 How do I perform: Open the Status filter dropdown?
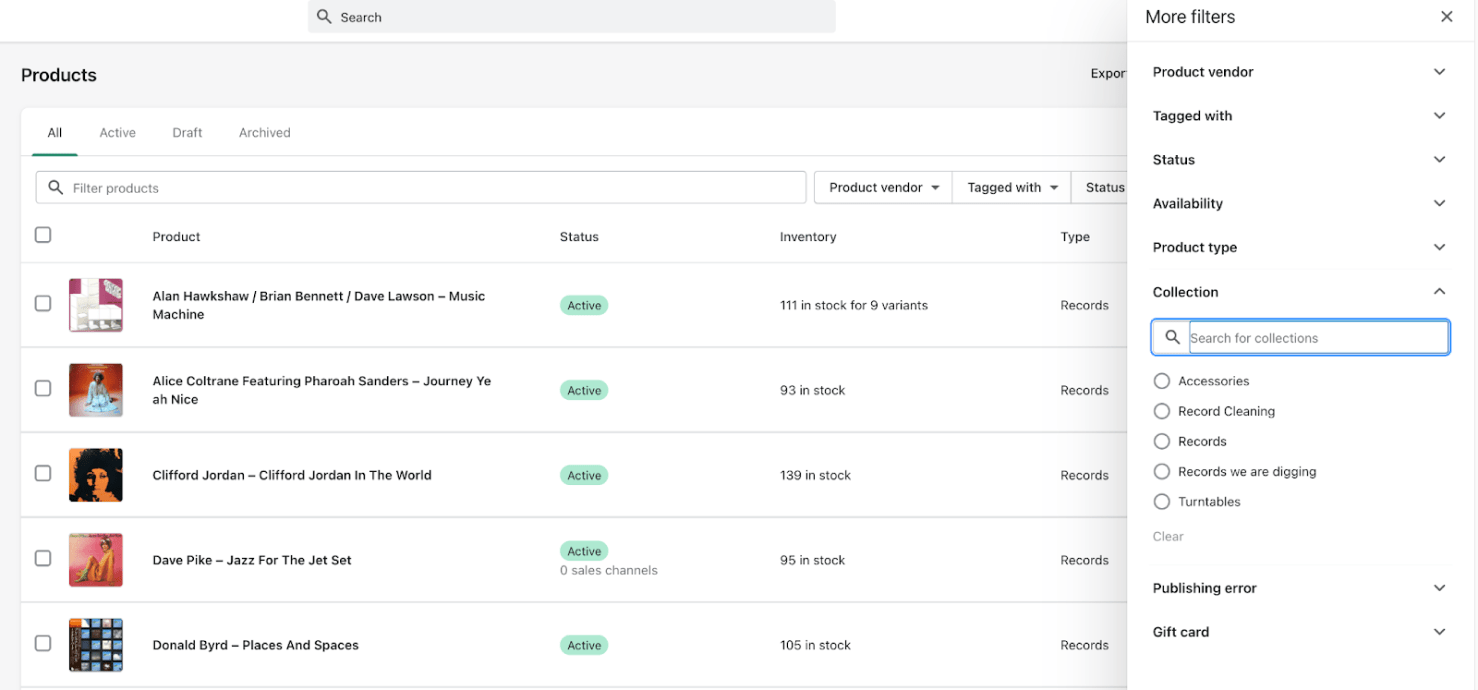tap(1104, 187)
